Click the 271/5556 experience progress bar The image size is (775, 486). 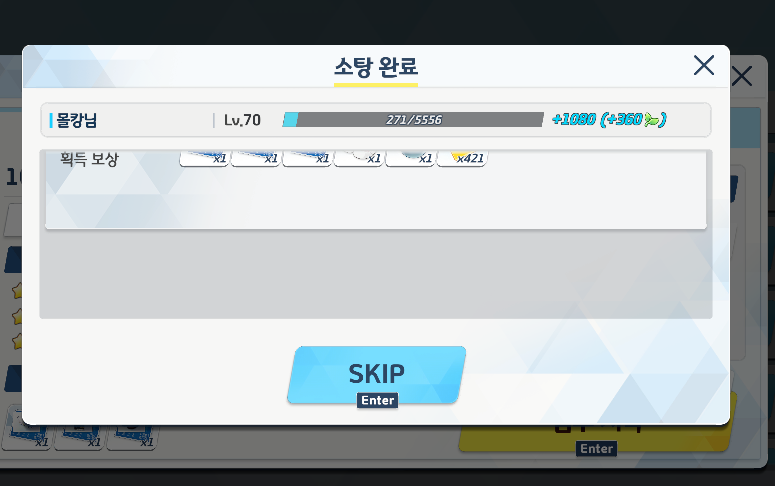pyautogui.click(x=413, y=120)
